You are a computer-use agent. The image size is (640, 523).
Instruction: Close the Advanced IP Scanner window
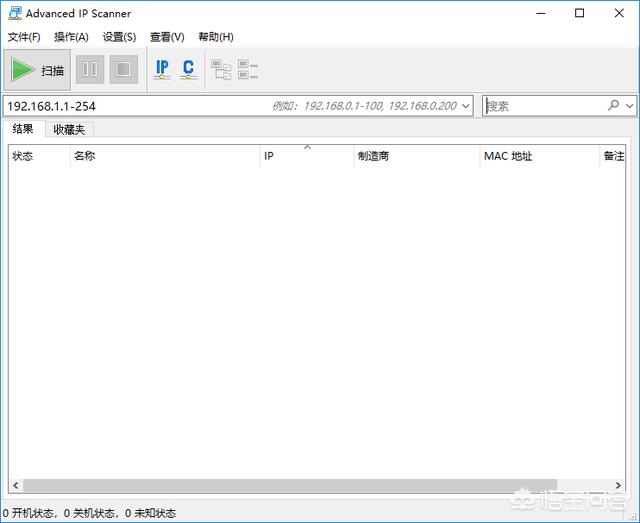coord(619,13)
